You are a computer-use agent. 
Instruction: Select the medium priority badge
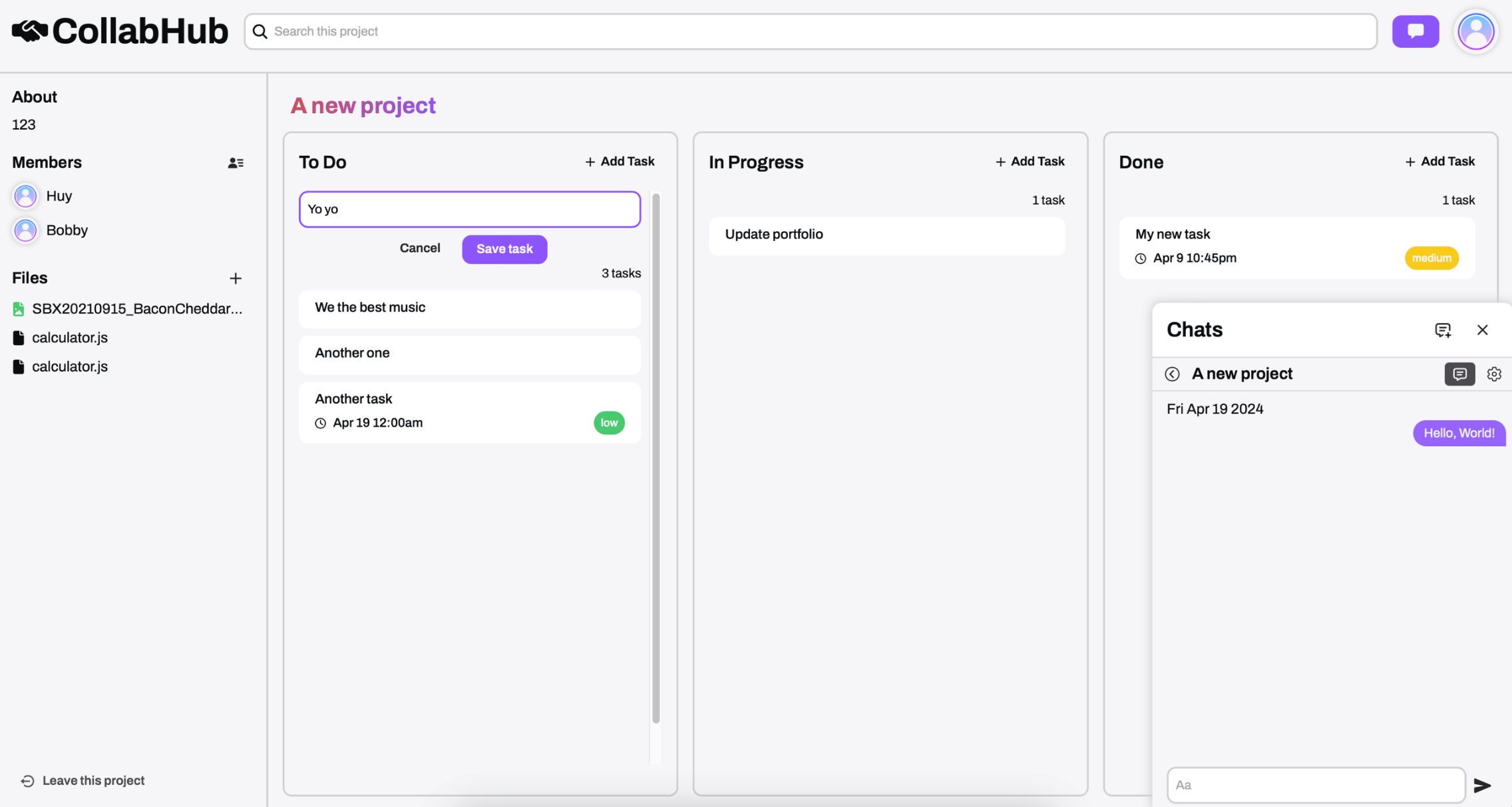click(1431, 258)
